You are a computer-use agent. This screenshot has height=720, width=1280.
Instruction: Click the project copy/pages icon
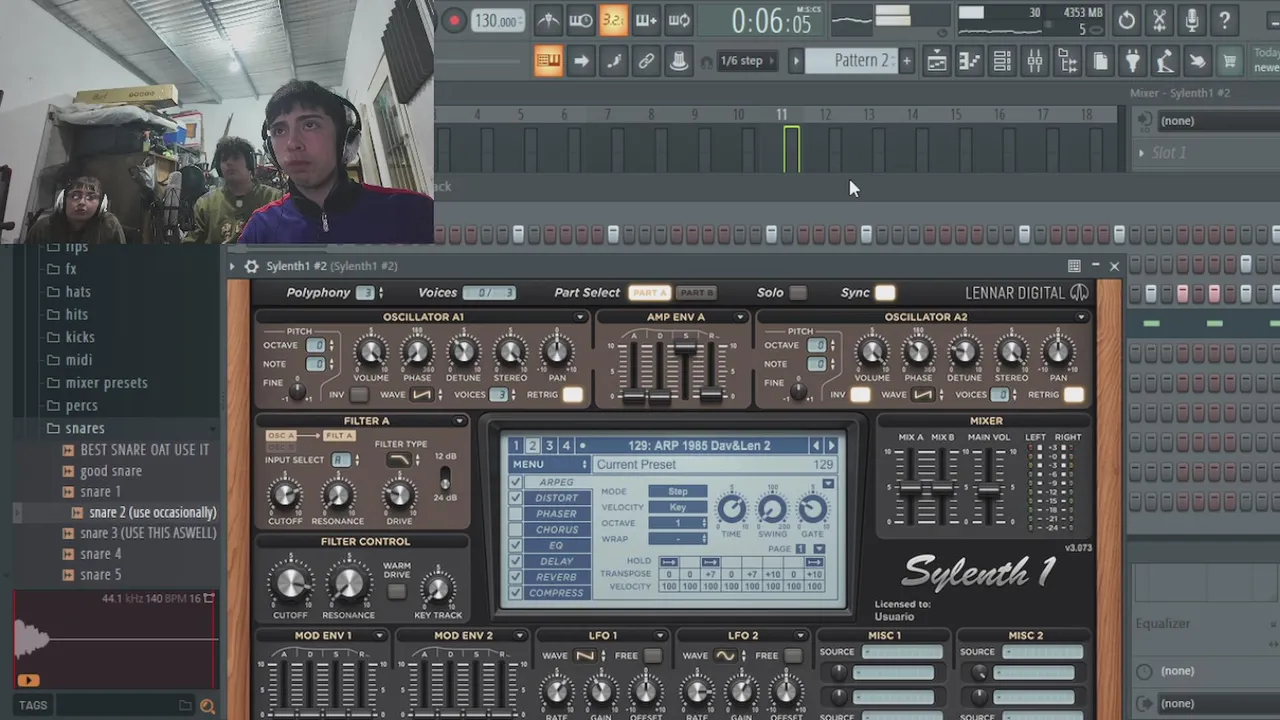pos(1100,62)
